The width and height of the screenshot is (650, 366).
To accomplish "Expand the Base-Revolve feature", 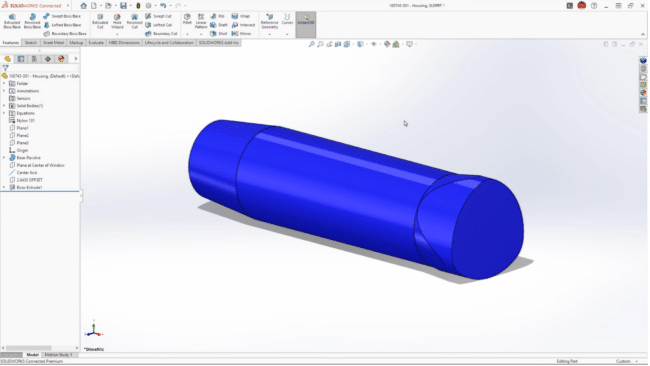I will [4, 158].
